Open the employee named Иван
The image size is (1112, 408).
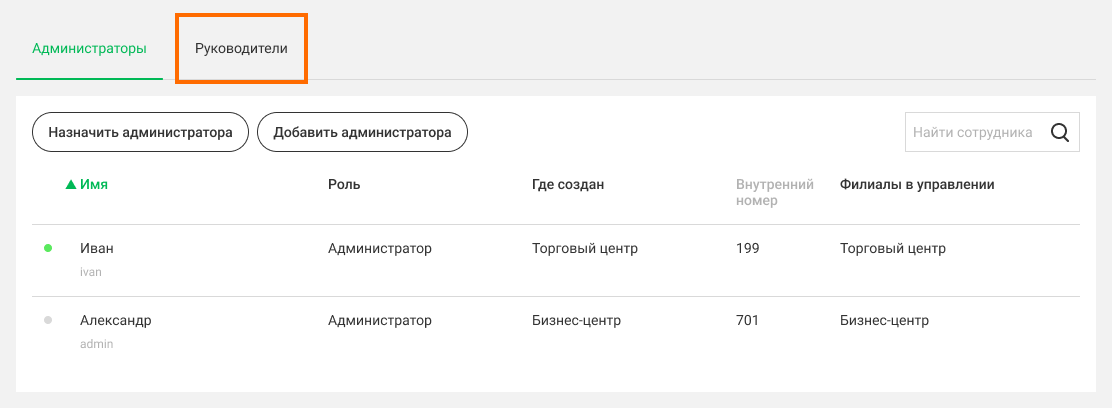(x=96, y=248)
